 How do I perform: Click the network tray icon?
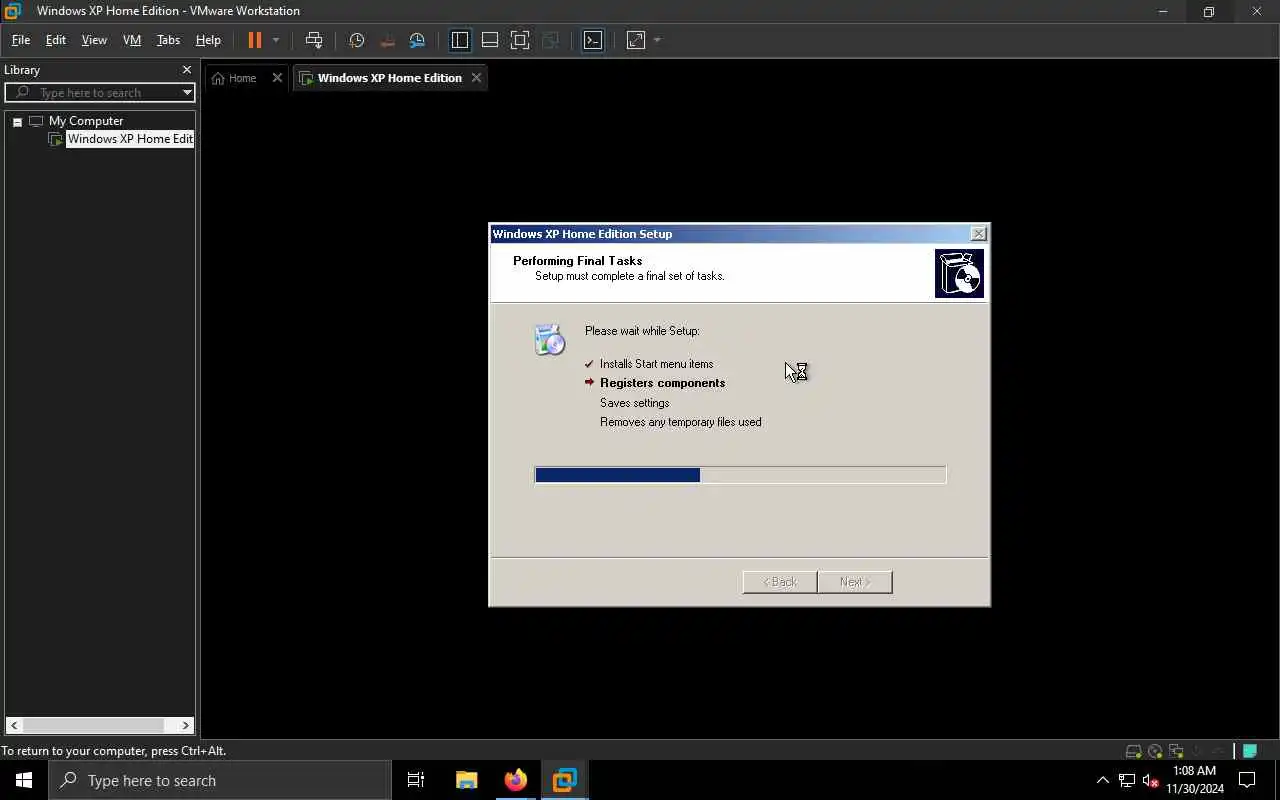pyautogui.click(x=1127, y=780)
